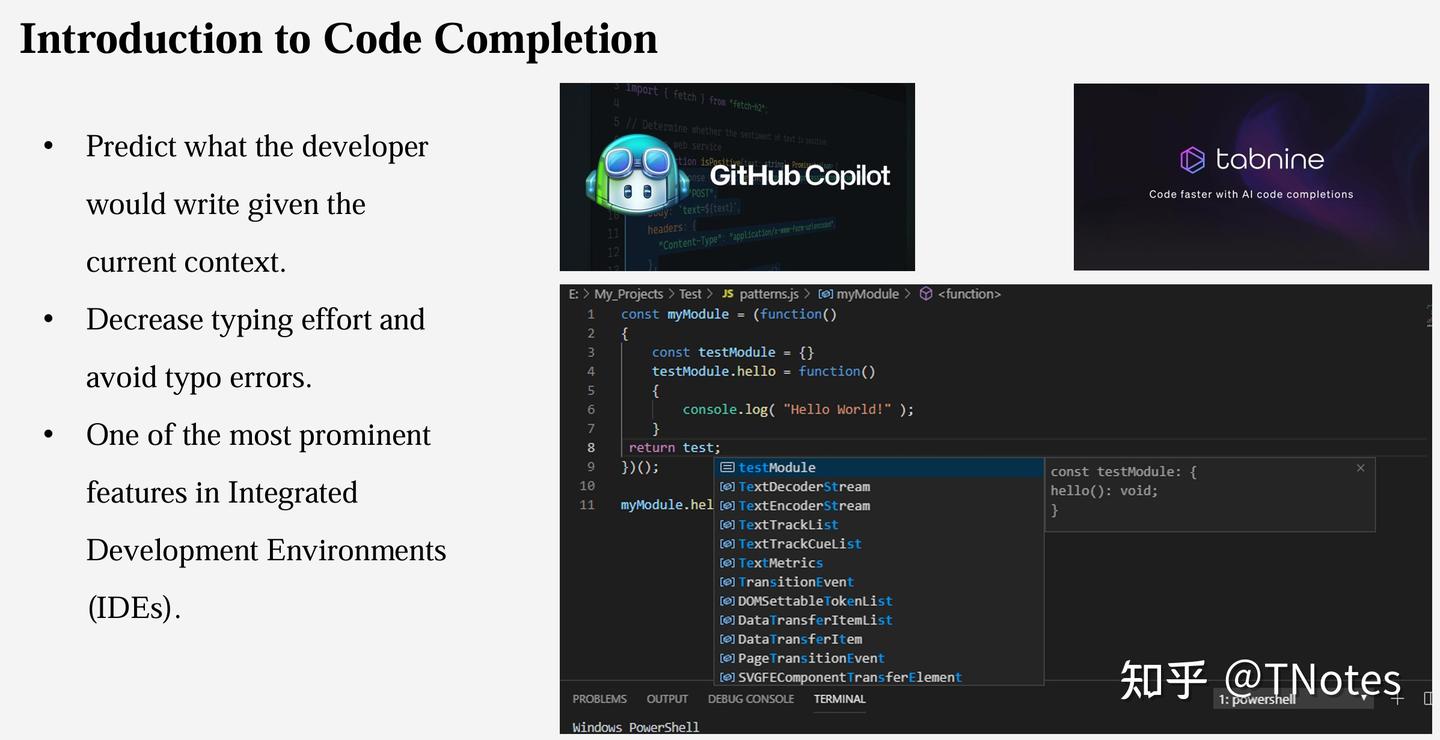Click the icon beside TextMetrics suggestion
This screenshot has height=740, width=1440.
pos(728,563)
